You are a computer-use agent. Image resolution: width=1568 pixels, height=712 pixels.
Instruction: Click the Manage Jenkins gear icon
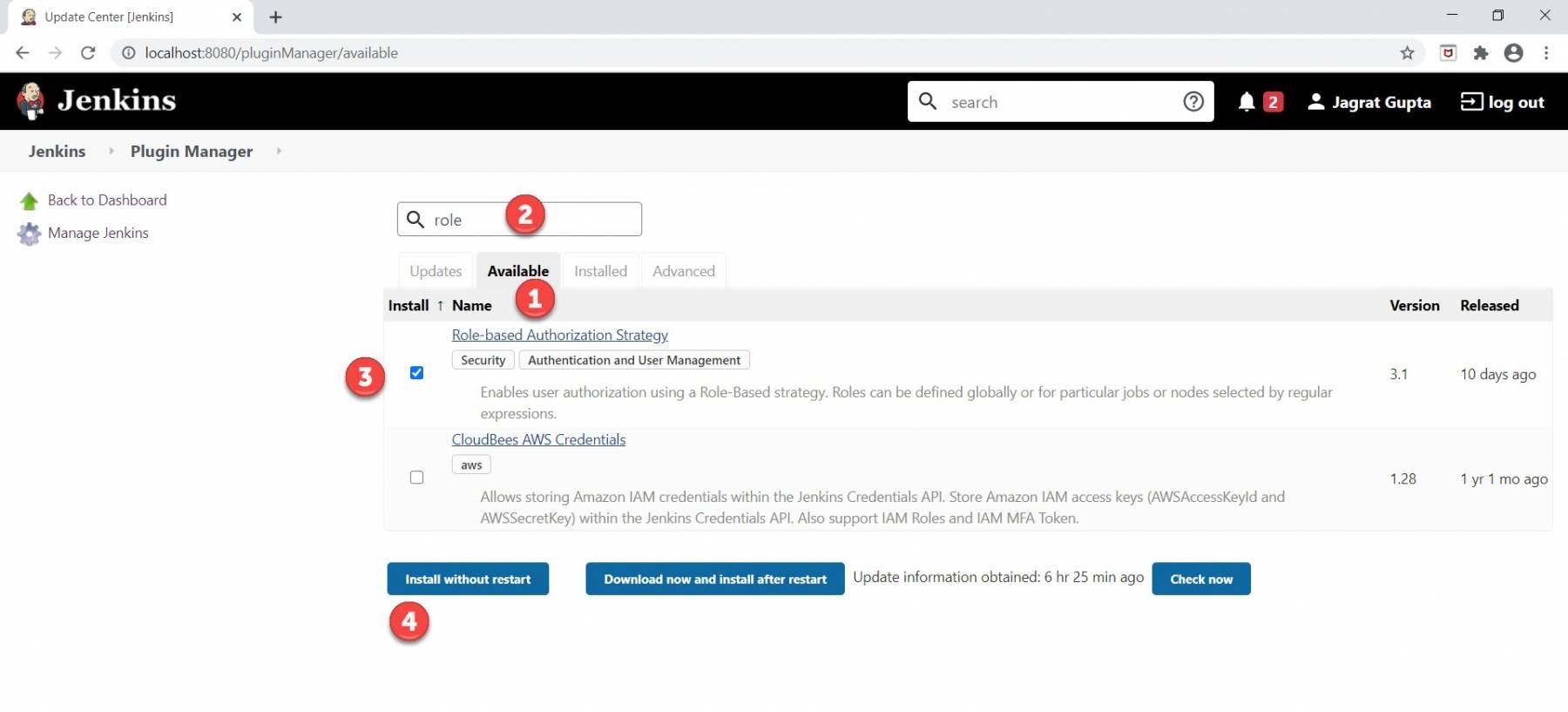coord(29,234)
